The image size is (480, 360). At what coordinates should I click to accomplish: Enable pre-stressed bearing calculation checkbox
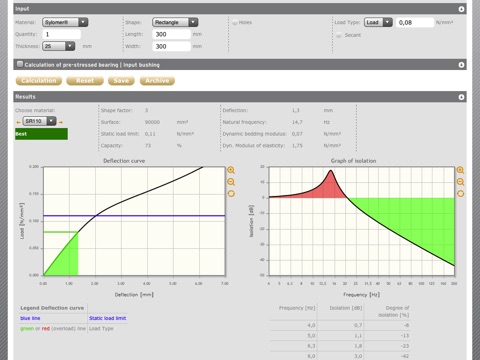click(x=20, y=64)
